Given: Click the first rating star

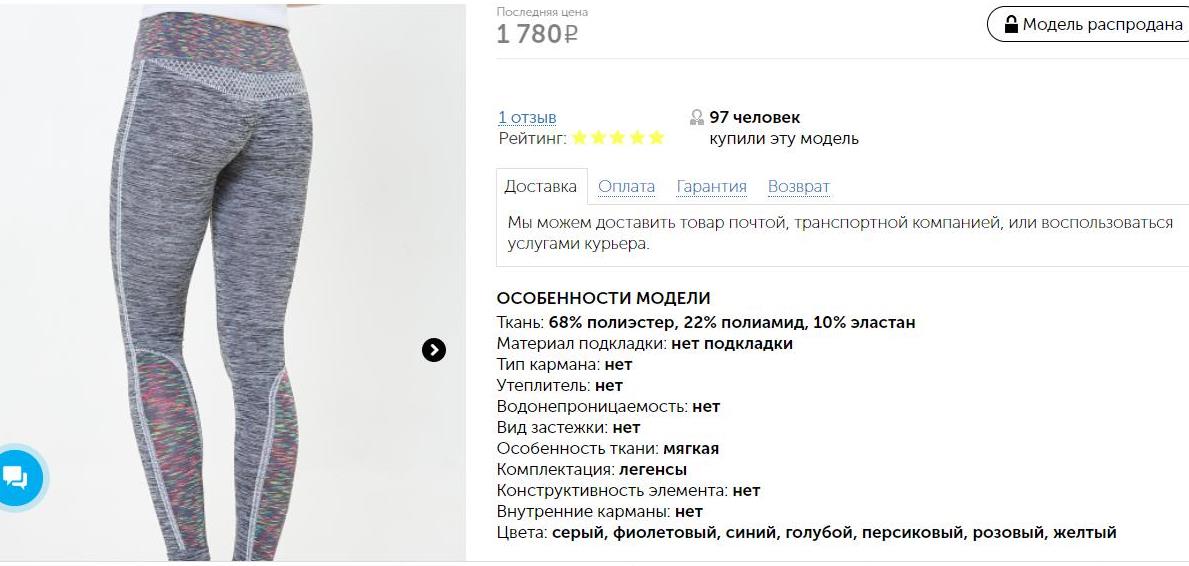Looking at the screenshot, I should [x=580, y=138].
